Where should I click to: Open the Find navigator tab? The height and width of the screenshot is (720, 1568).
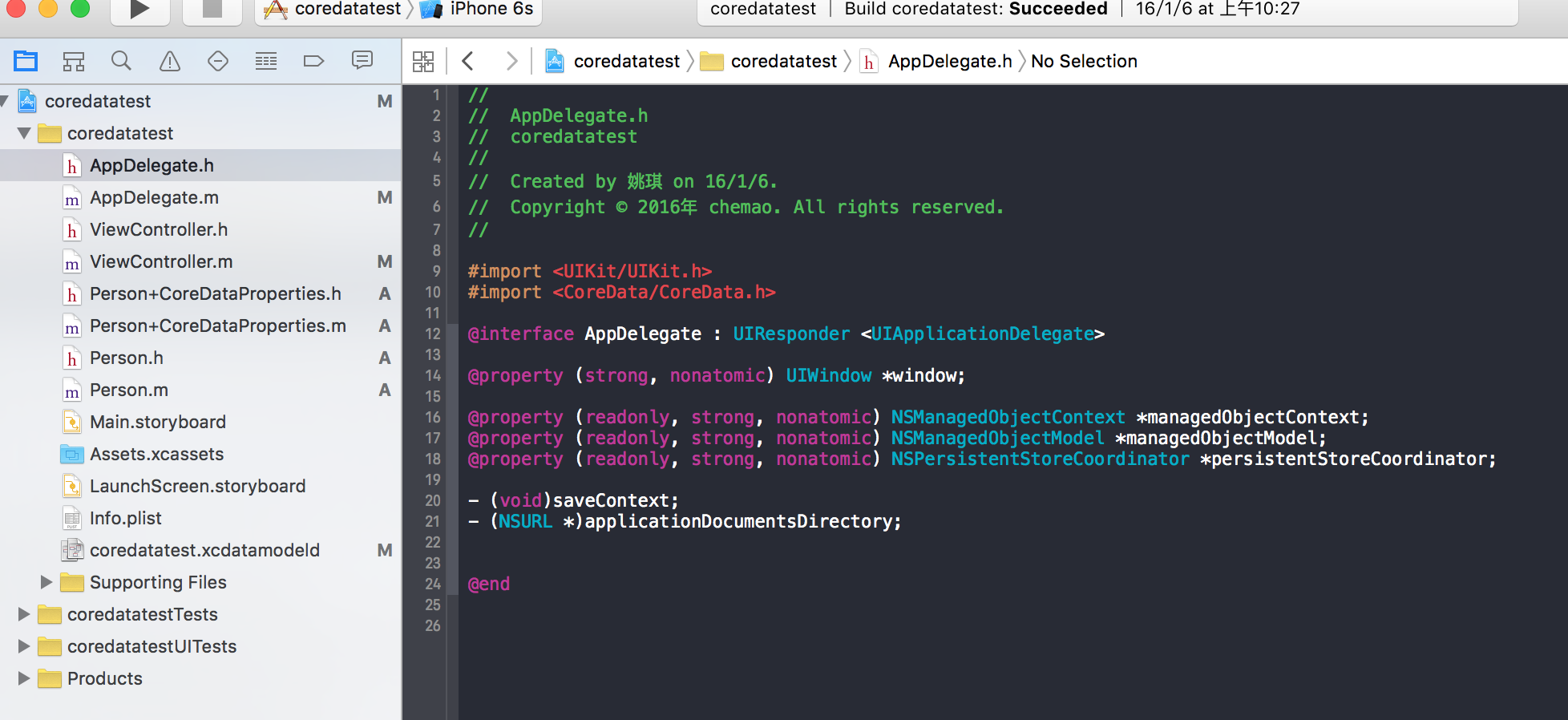121,61
